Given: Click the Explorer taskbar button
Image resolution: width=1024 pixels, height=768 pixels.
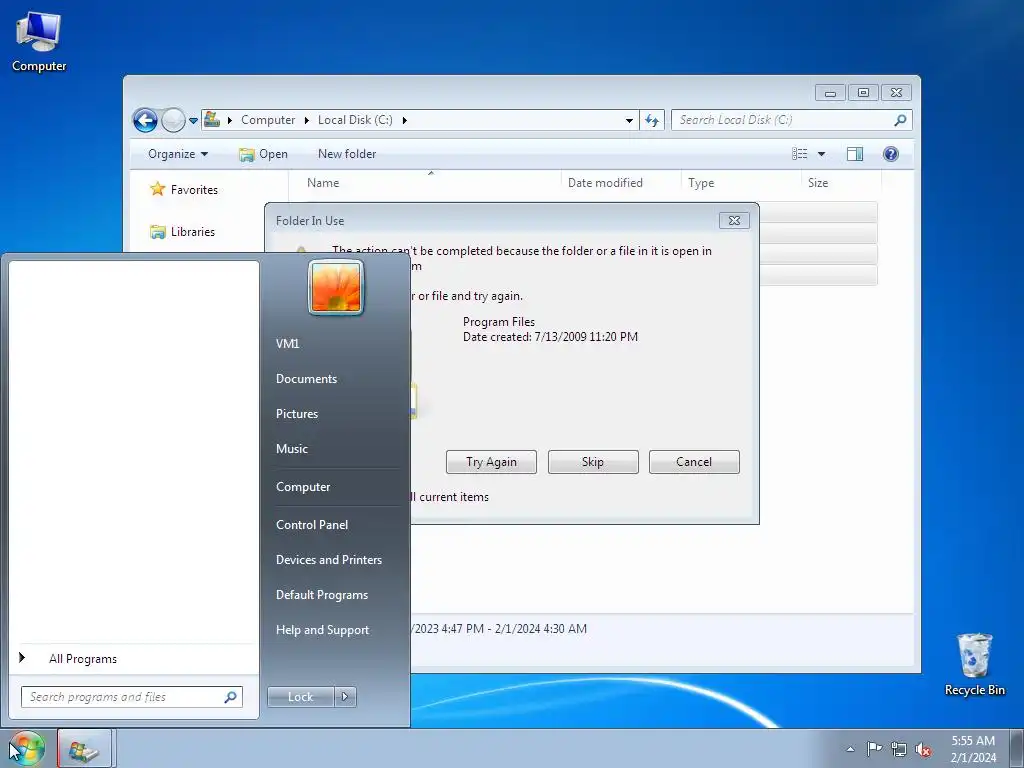Looking at the screenshot, I should click(84, 749).
